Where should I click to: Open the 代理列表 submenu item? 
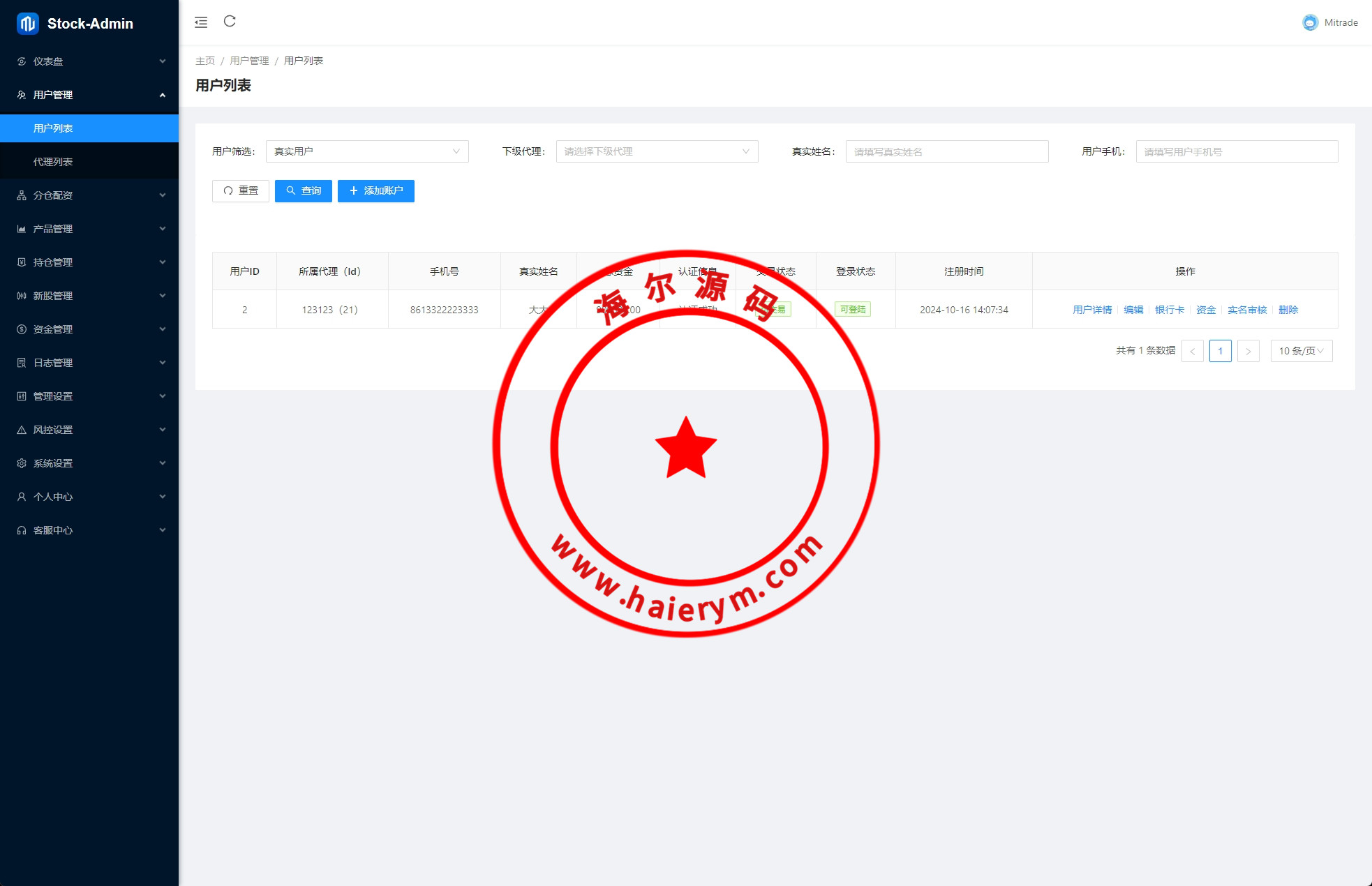[53, 162]
